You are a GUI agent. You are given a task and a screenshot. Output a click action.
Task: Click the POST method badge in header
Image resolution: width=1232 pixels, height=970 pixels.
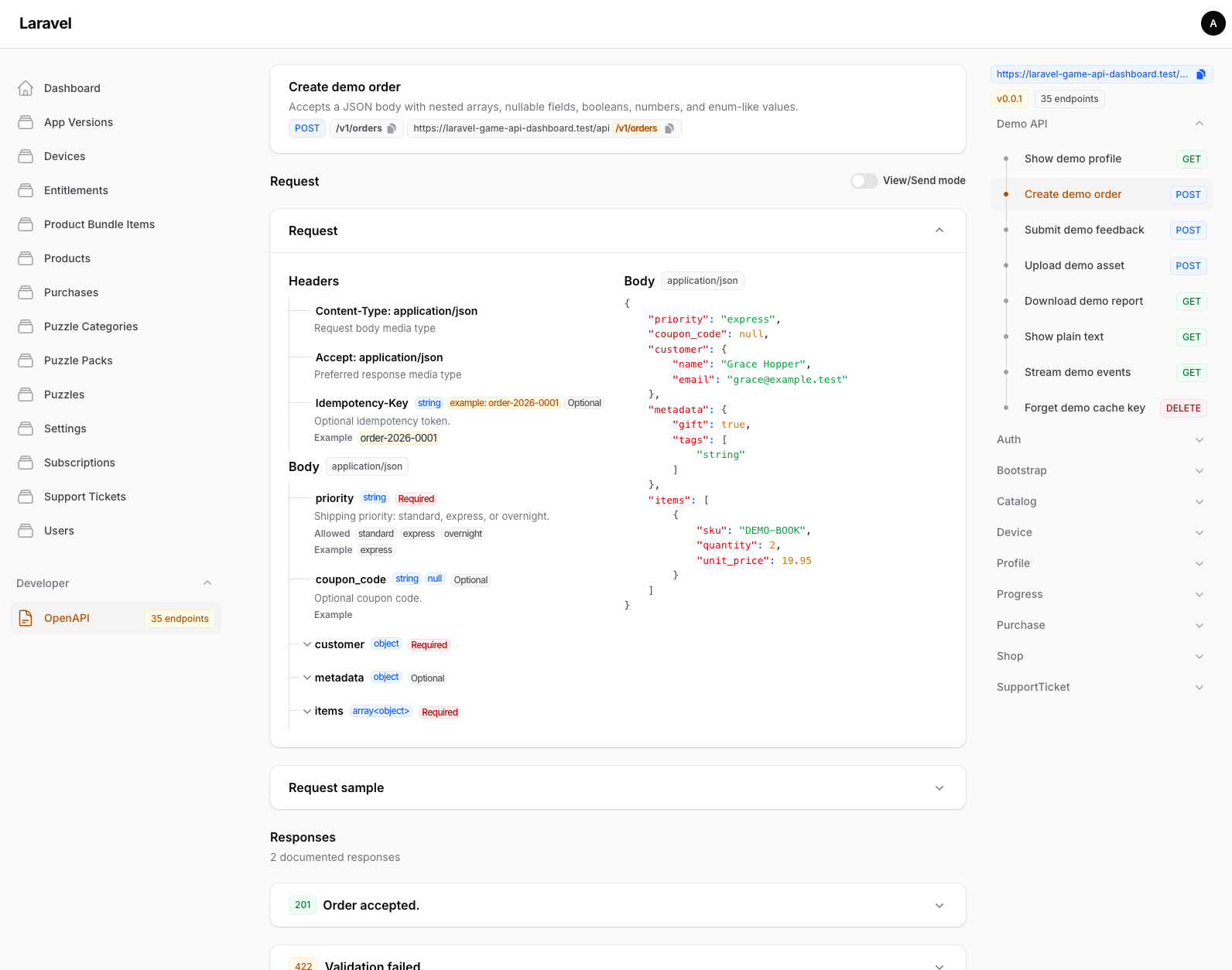pos(307,128)
